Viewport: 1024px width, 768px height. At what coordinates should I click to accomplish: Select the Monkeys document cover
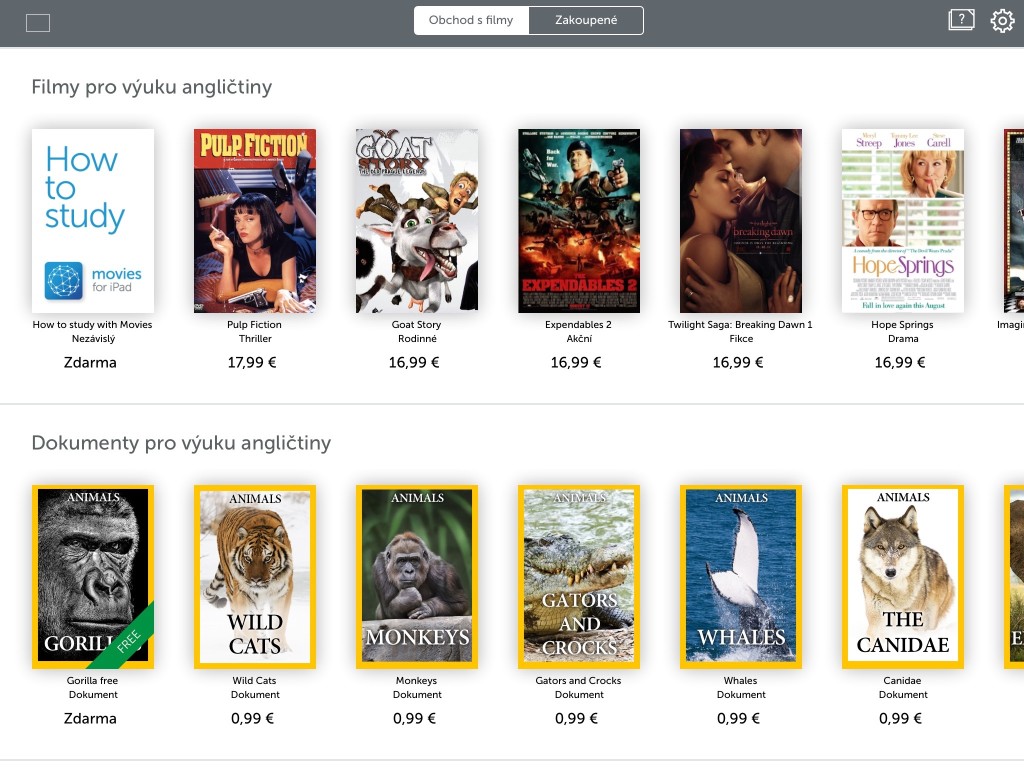point(417,577)
